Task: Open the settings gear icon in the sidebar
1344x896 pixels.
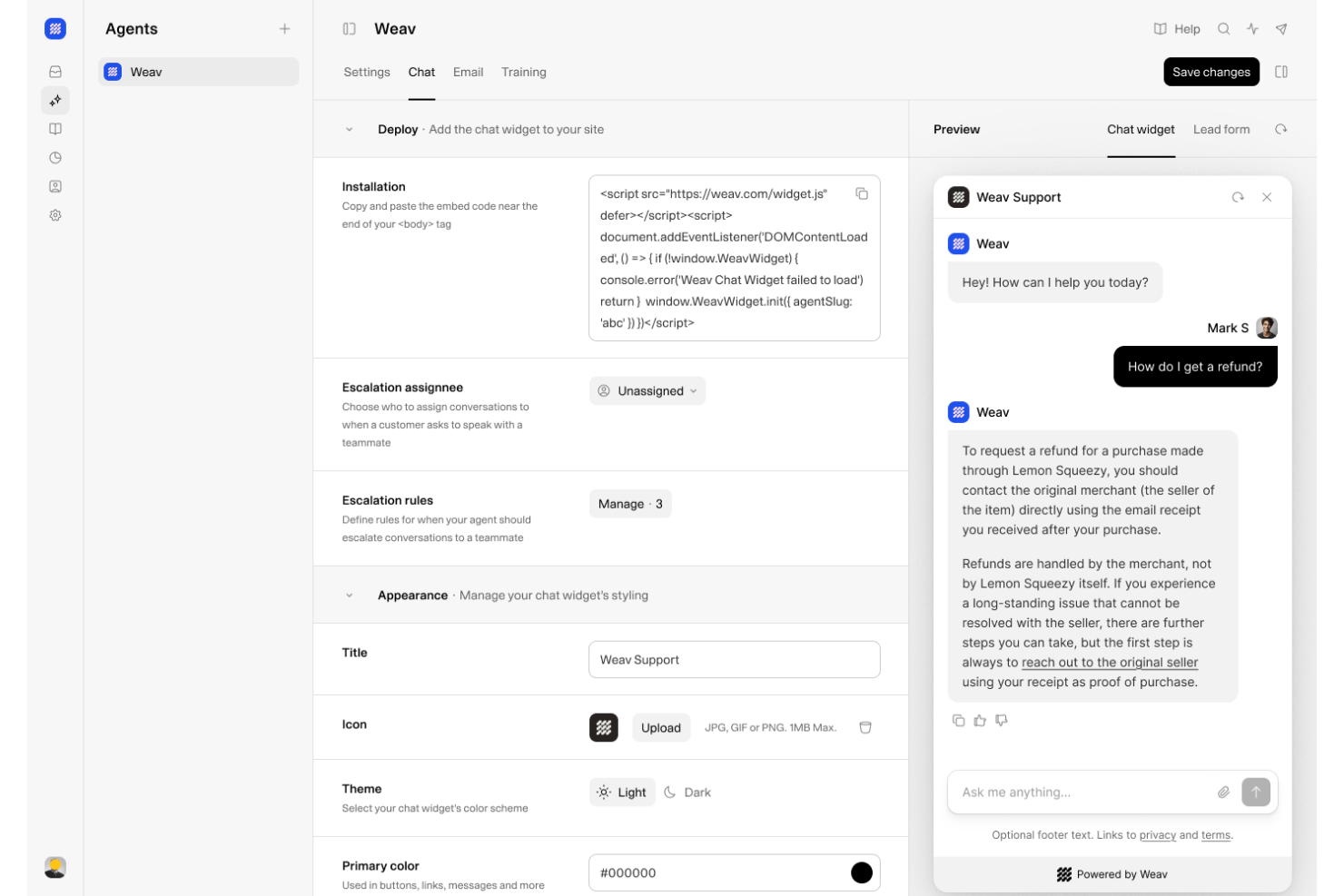Action: pos(55,215)
